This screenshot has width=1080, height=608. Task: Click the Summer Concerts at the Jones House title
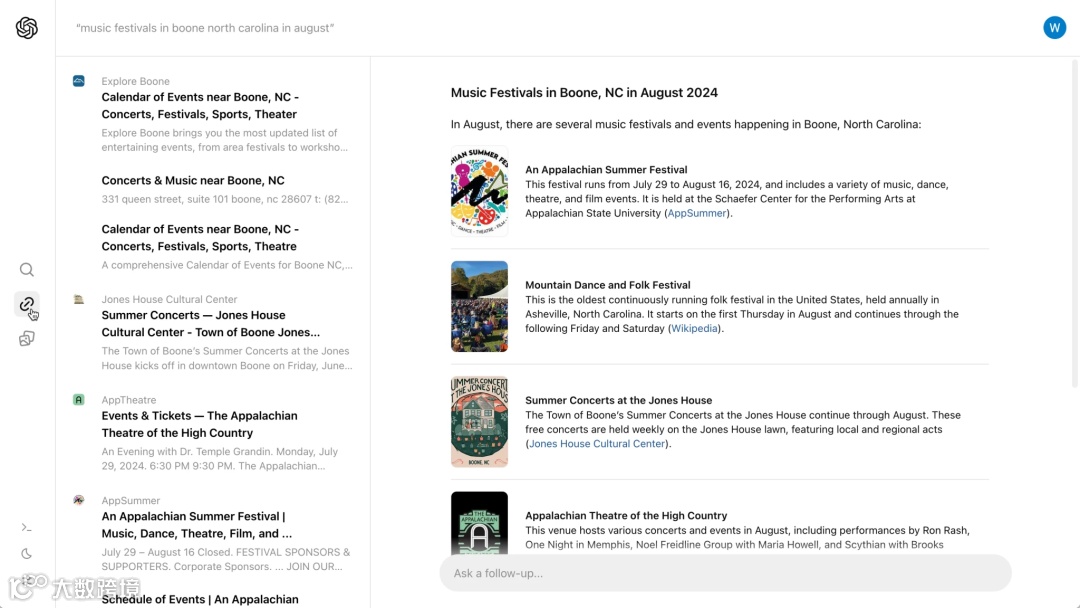pos(619,401)
